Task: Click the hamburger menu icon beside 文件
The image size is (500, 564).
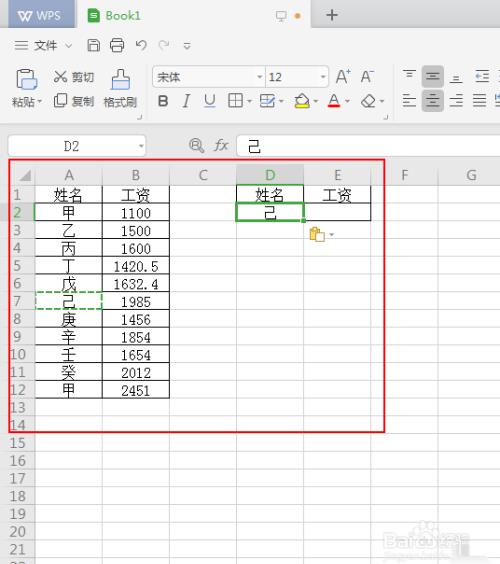Action: [21, 45]
